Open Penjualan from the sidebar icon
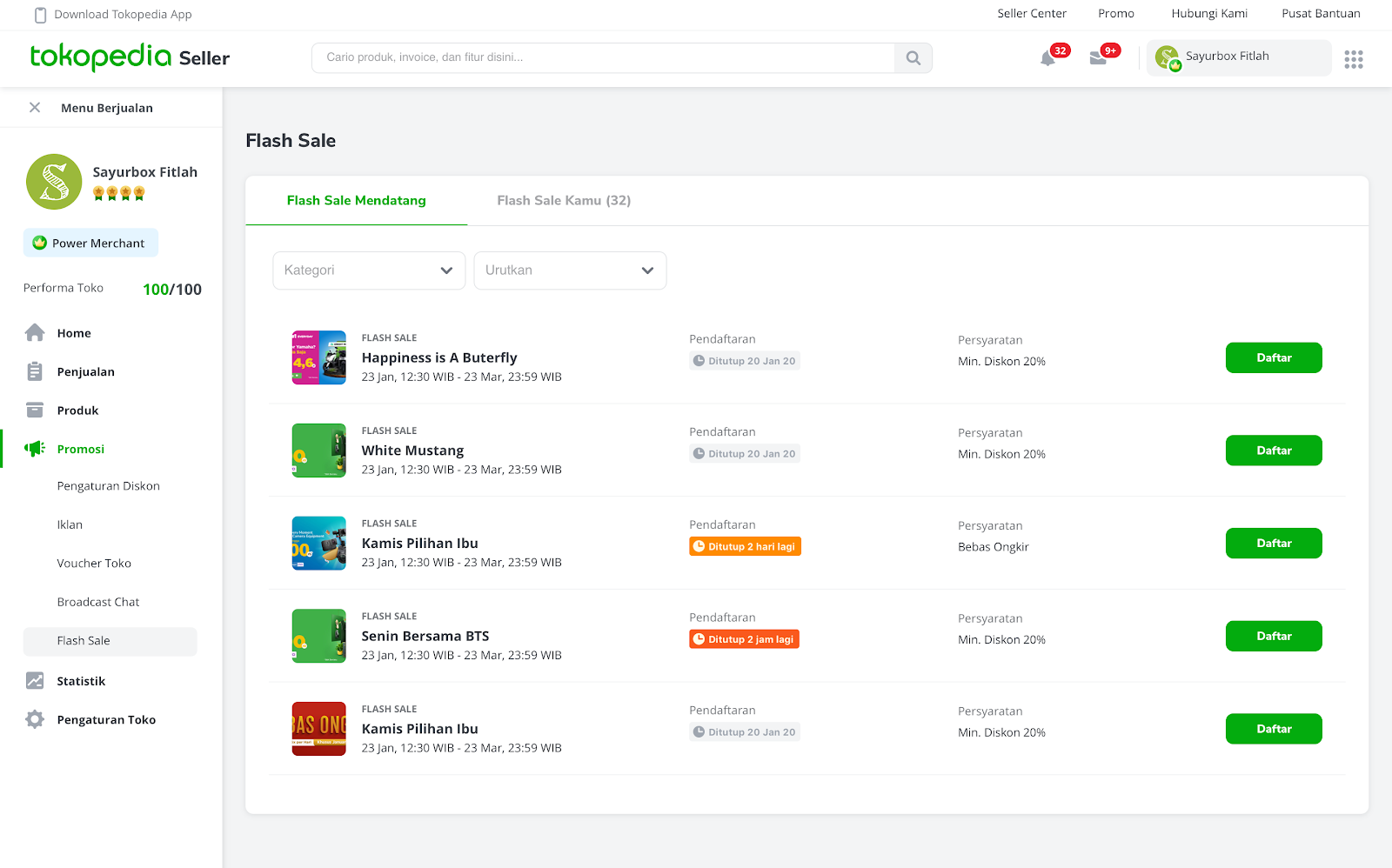1392x868 pixels. tap(35, 371)
